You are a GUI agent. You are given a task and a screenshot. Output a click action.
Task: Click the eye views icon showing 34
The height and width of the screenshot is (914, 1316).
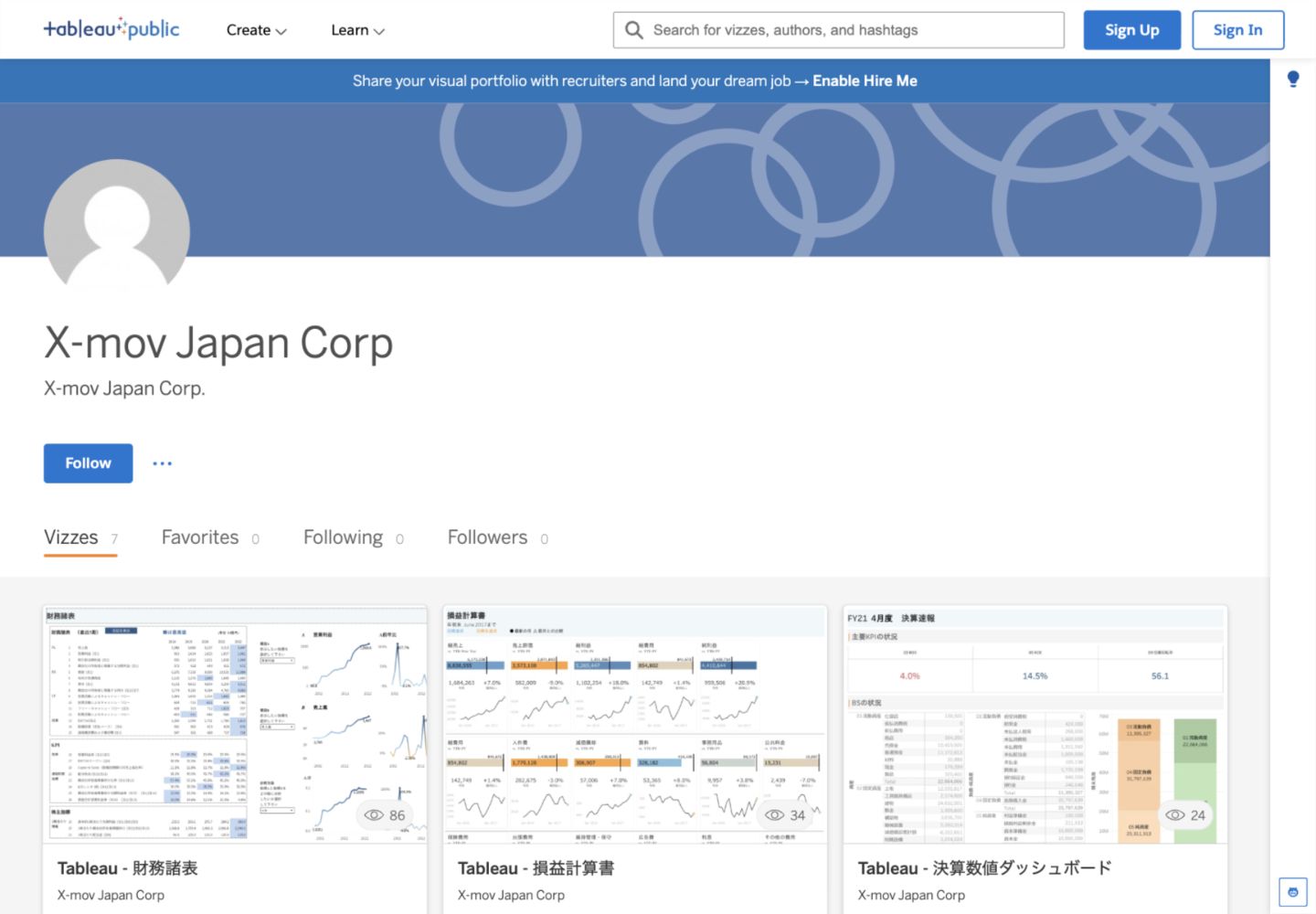pyautogui.click(x=775, y=815)
